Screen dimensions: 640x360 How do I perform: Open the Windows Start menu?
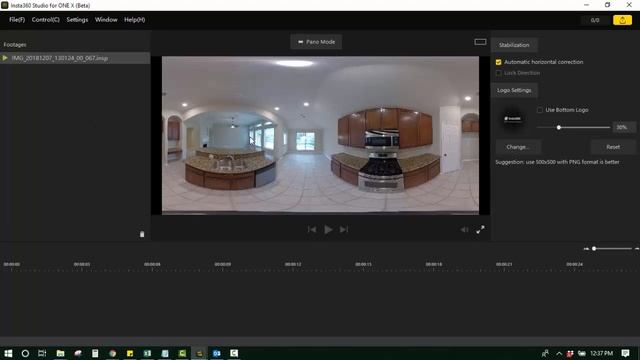[8, 353]
